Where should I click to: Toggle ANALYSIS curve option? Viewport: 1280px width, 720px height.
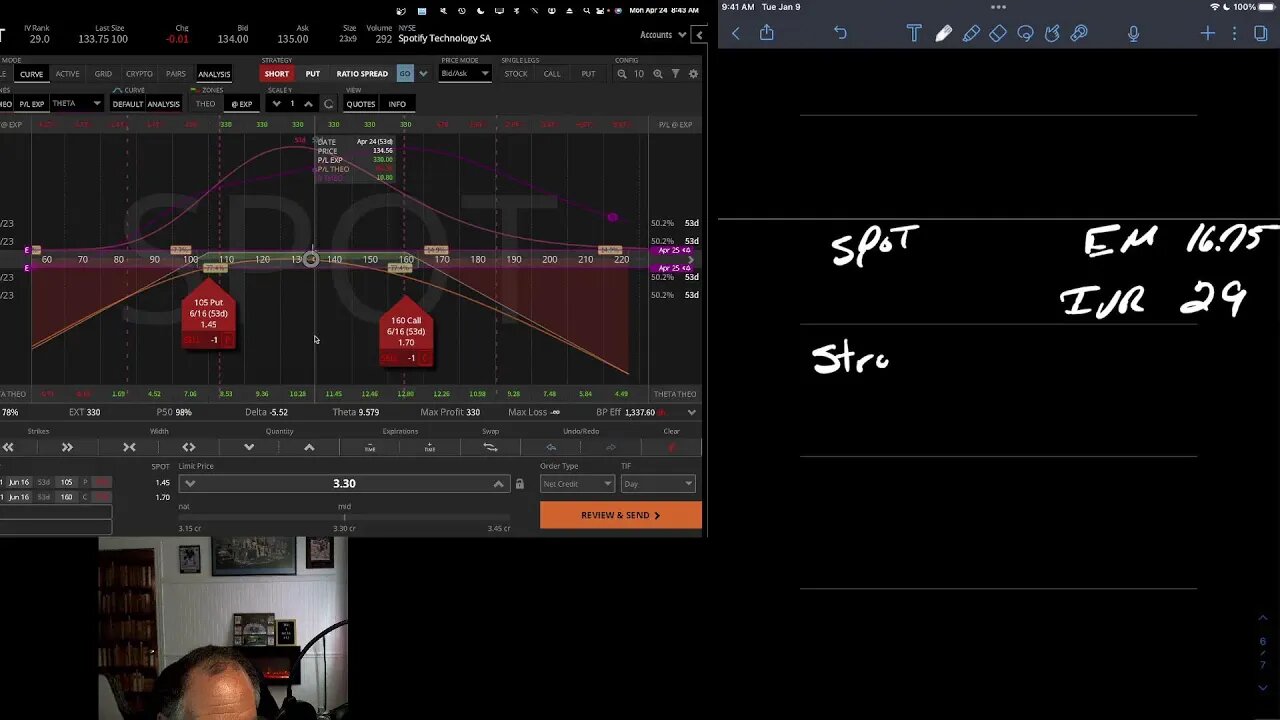point(163,104)
